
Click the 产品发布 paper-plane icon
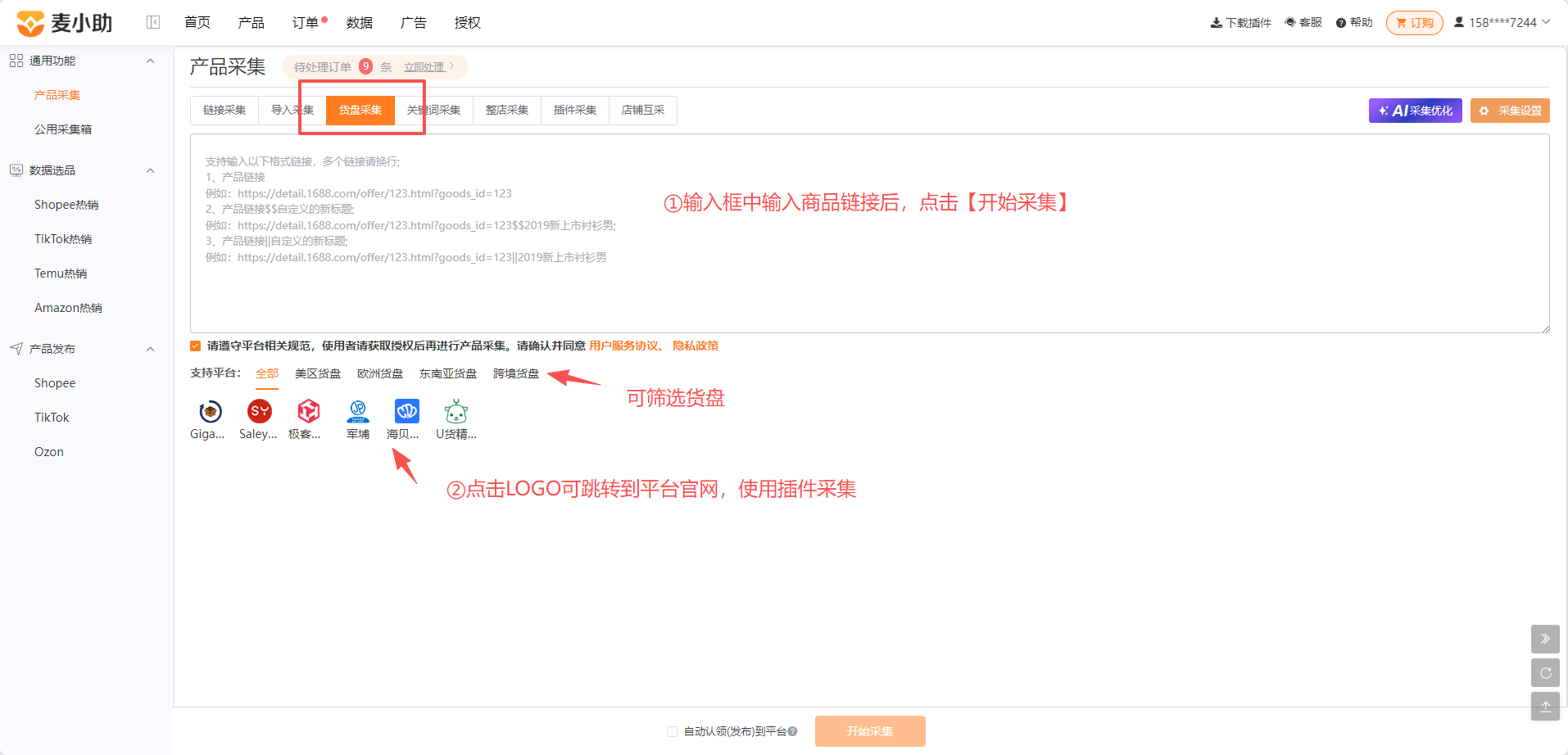tap(16, 349)
